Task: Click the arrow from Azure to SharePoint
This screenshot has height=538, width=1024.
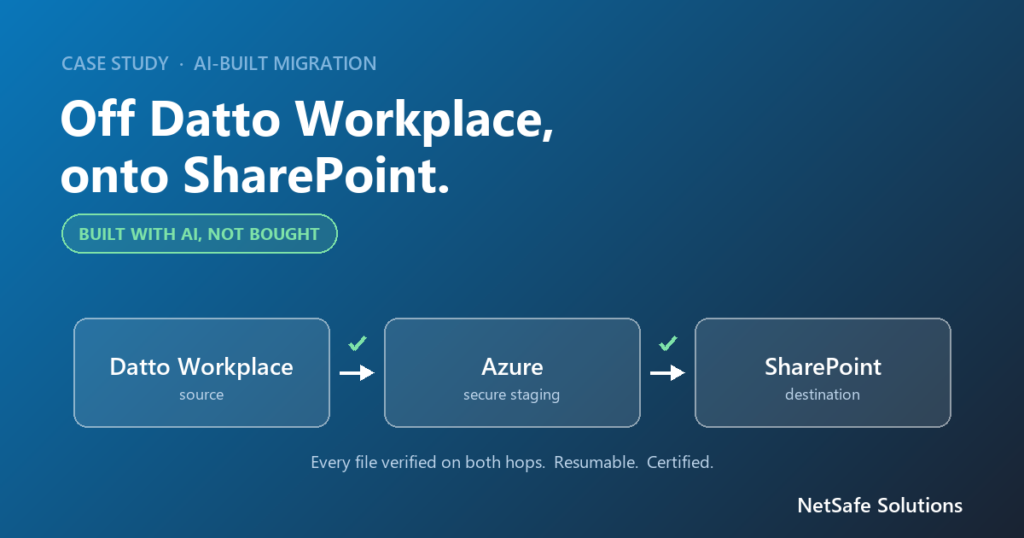Action: click(667, 373)
